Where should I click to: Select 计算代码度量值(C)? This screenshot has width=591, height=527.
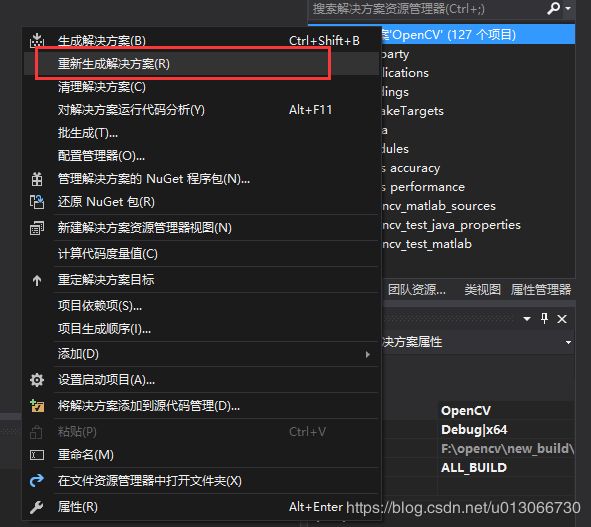pos(202,254)
